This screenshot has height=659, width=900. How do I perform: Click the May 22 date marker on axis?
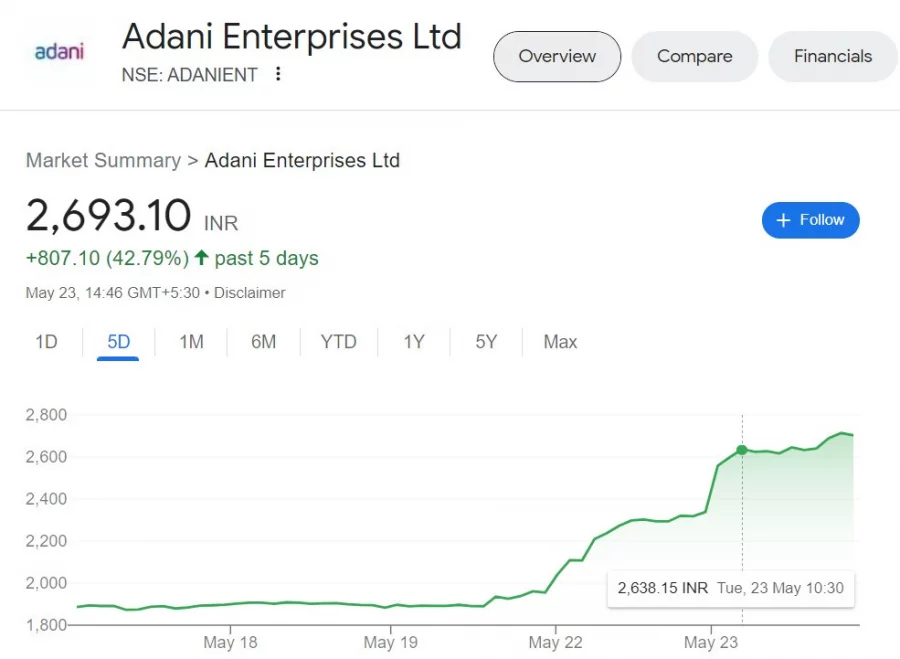tap(555, 642)
